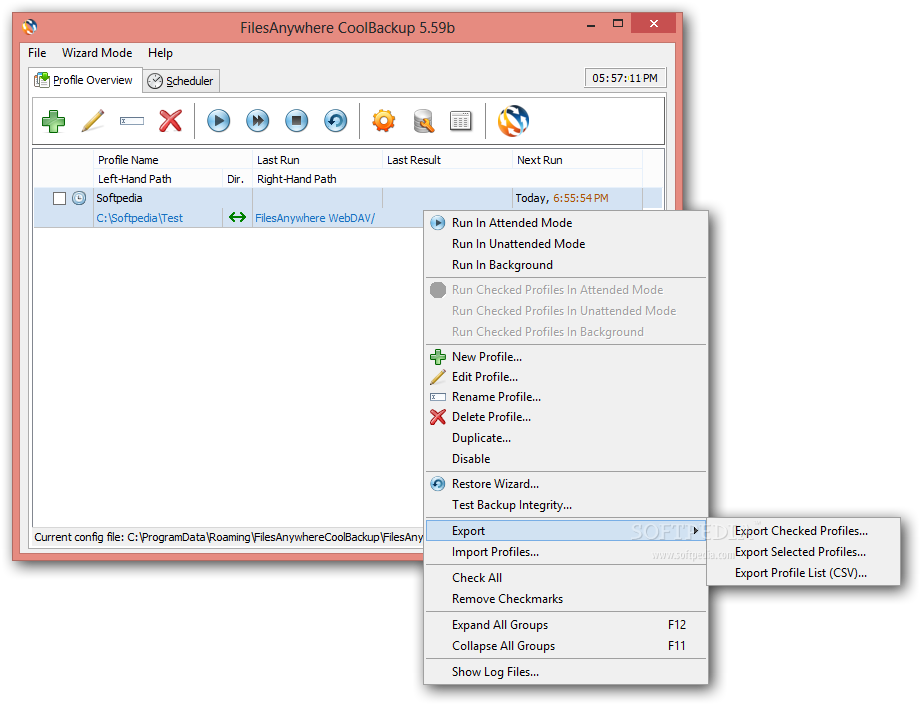Choose Export Checked Profiles...

pyautogui.click(x=803, y=531)
